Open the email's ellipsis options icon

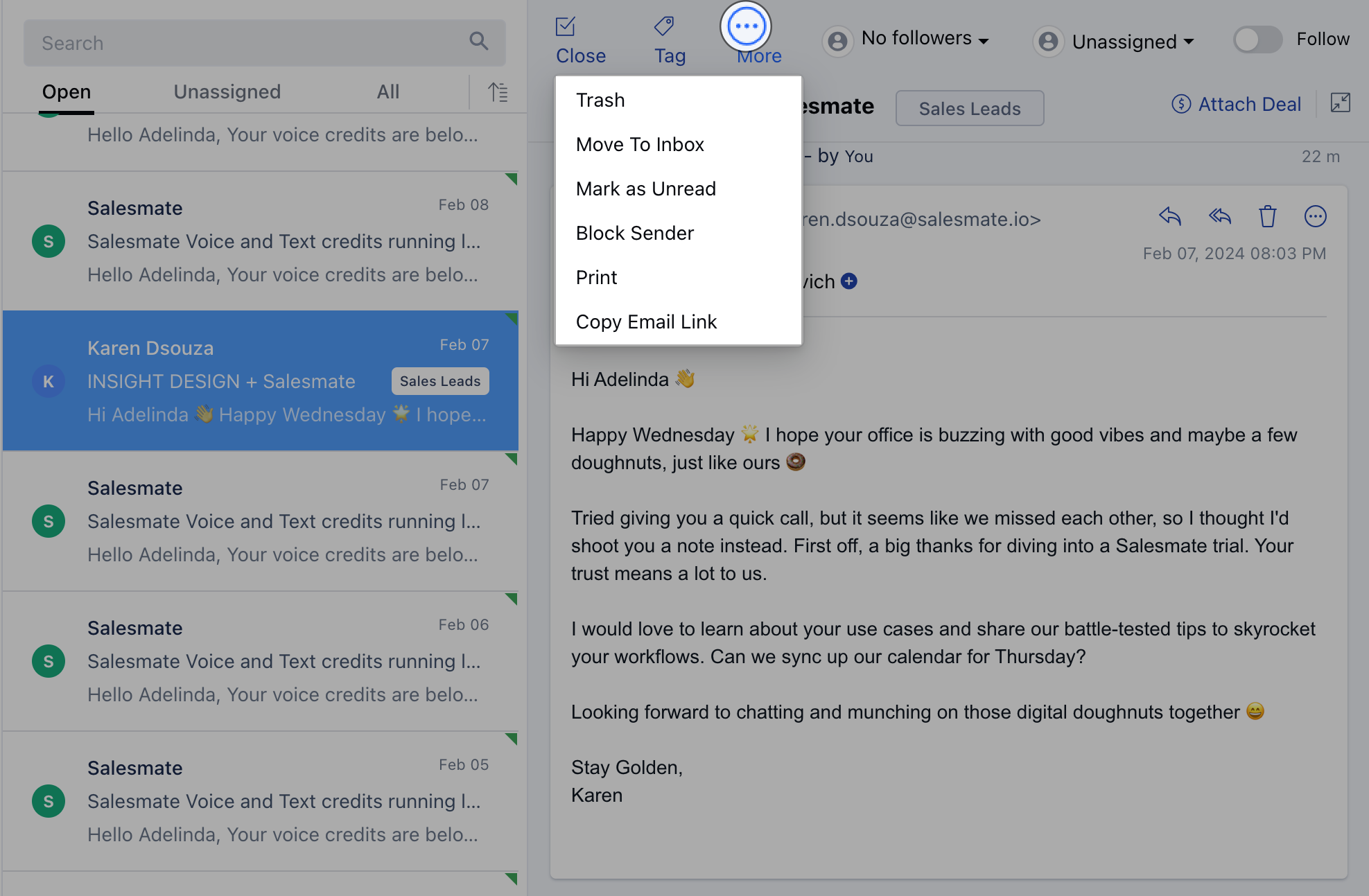tap(1315, 217)
